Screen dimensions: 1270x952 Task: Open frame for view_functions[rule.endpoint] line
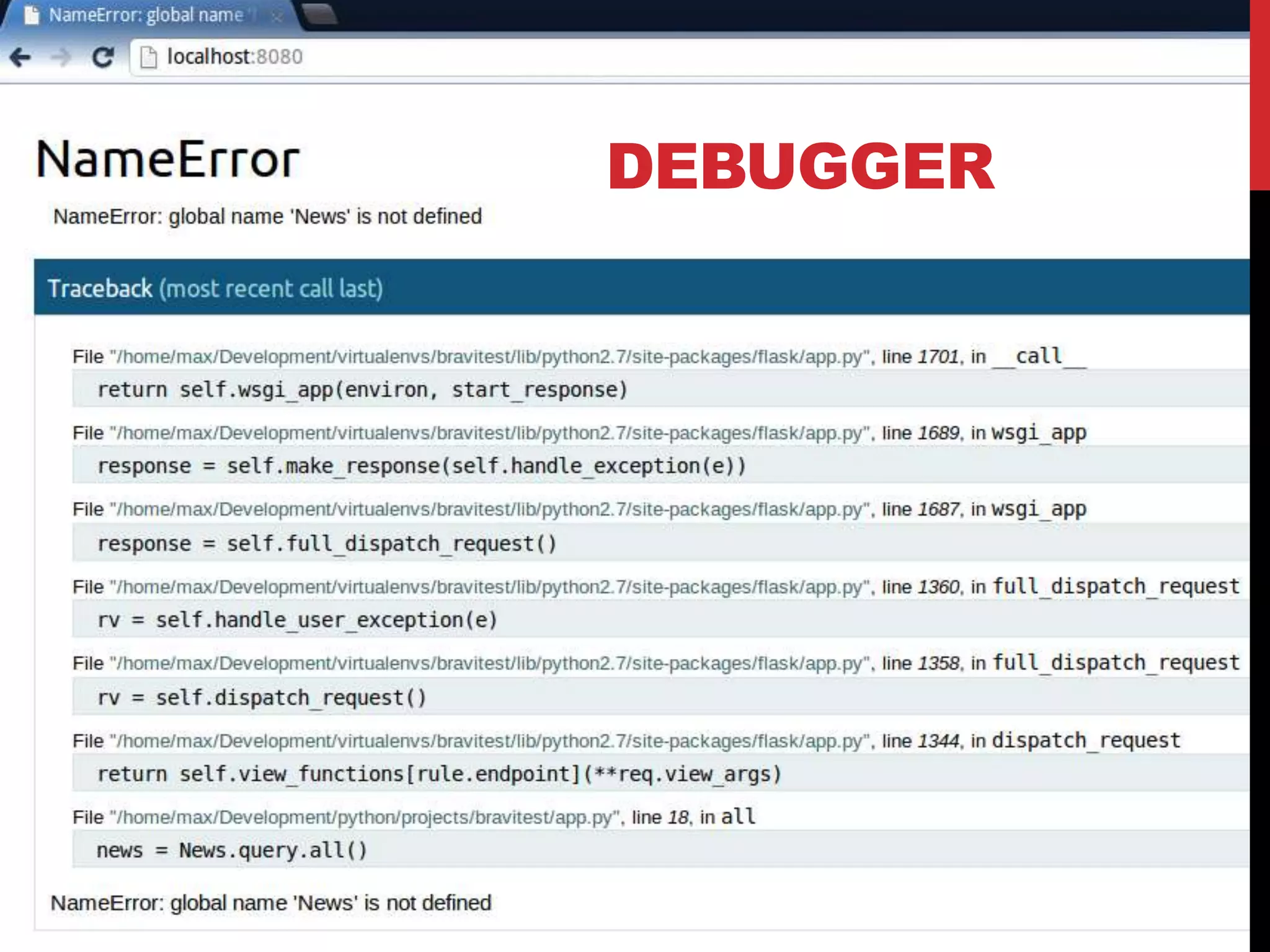tap(439, 774)
